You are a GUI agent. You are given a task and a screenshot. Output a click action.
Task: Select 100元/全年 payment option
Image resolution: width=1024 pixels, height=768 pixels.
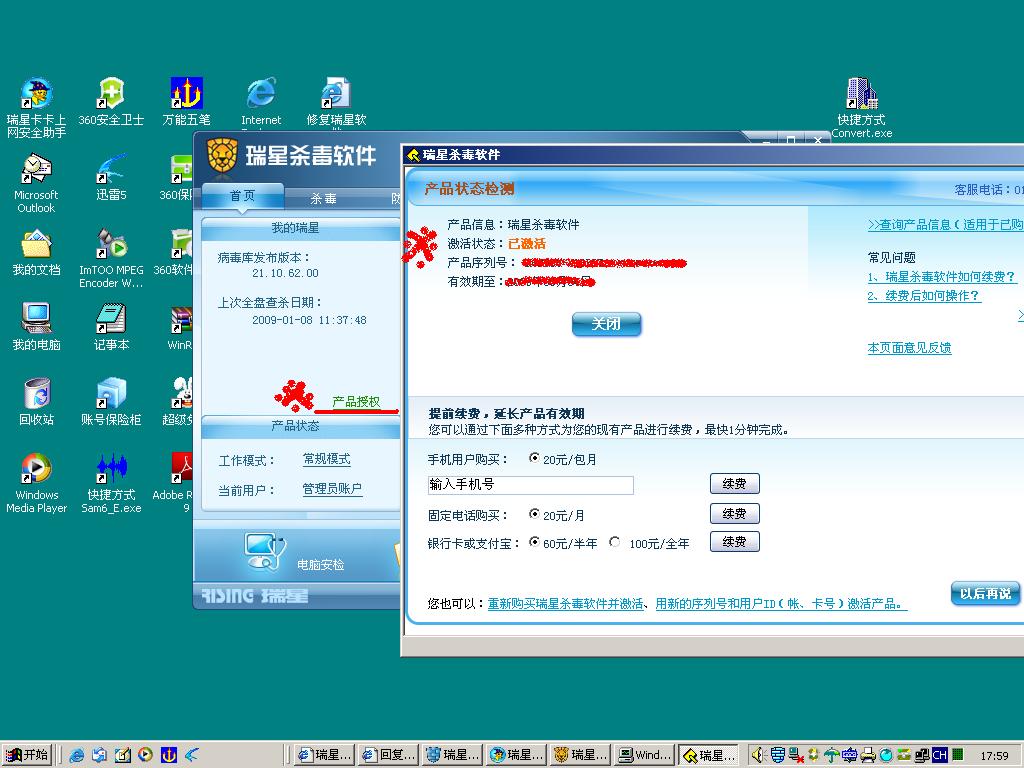(615, 542)
